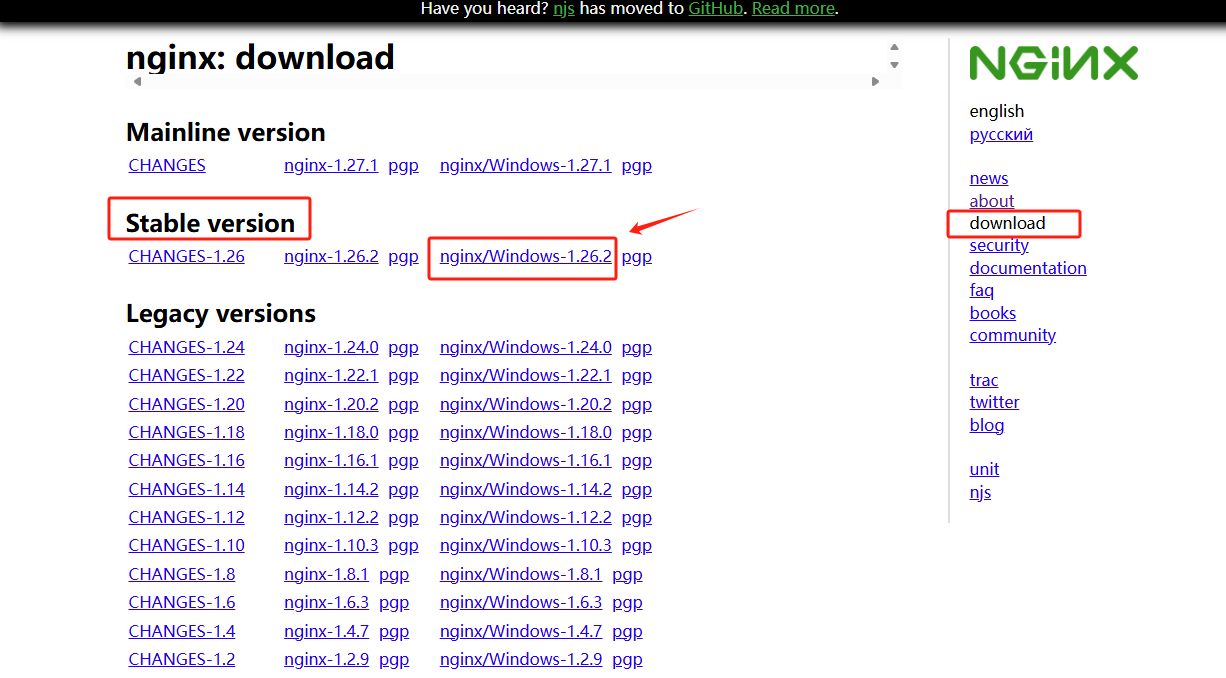The image size is (1226, 678).
Task: Open the documentation sidebar link
Action: 1027,268
